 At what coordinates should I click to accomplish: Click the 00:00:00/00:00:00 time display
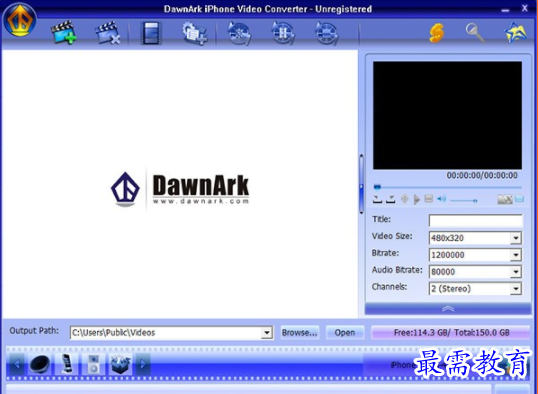[482, 175]
